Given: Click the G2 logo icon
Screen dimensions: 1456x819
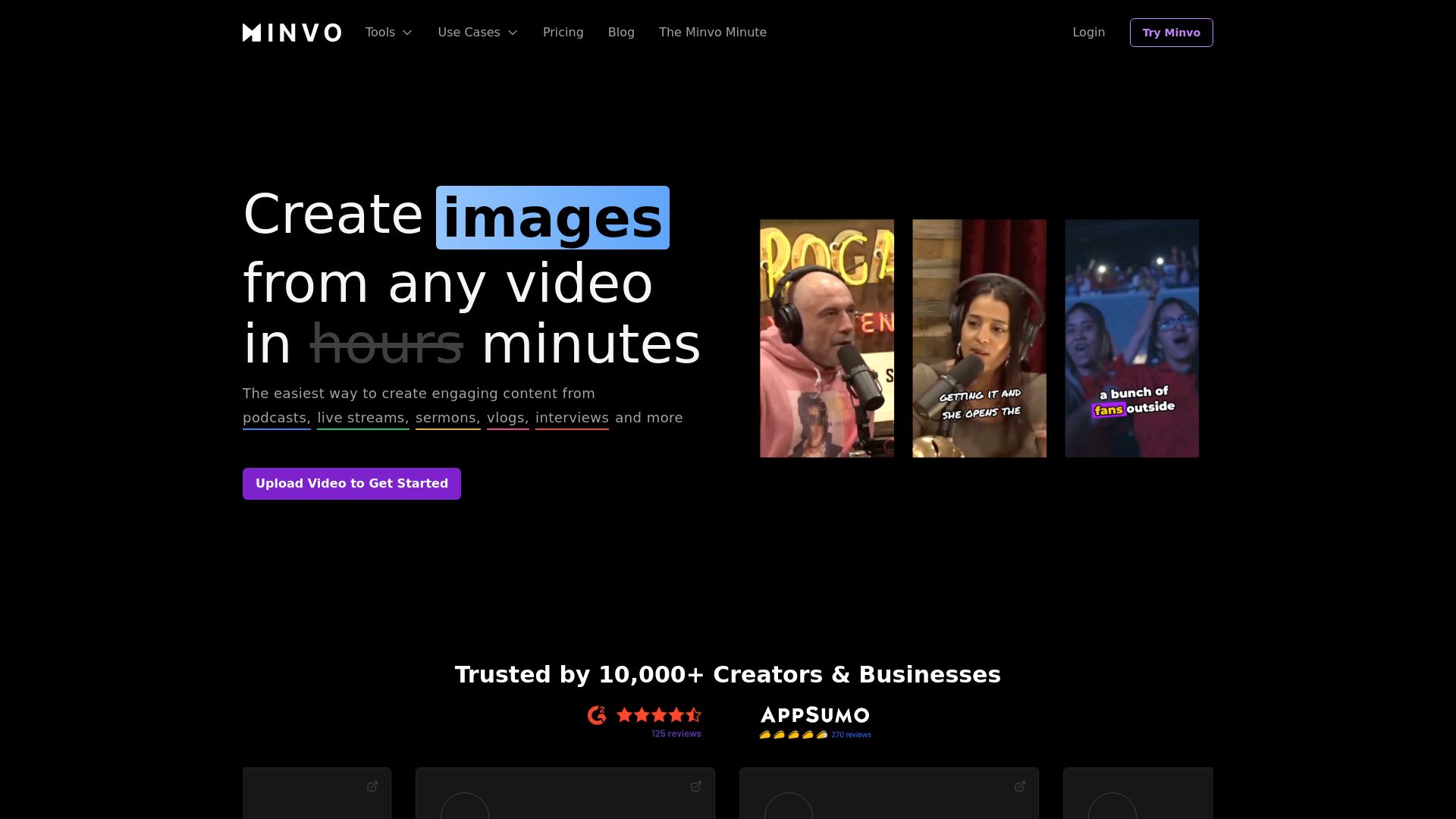Looking at the screenshot, I should tap(597, 715).
